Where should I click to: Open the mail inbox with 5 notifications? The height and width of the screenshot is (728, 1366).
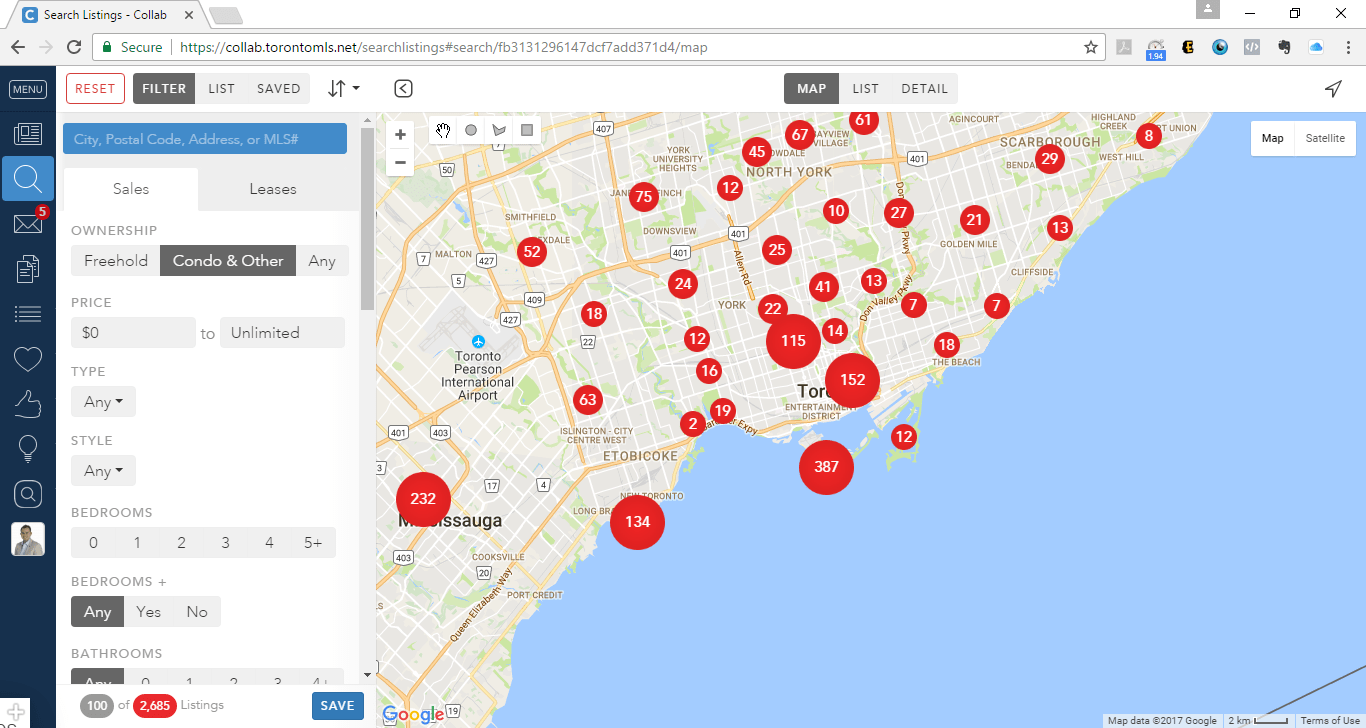27,224
